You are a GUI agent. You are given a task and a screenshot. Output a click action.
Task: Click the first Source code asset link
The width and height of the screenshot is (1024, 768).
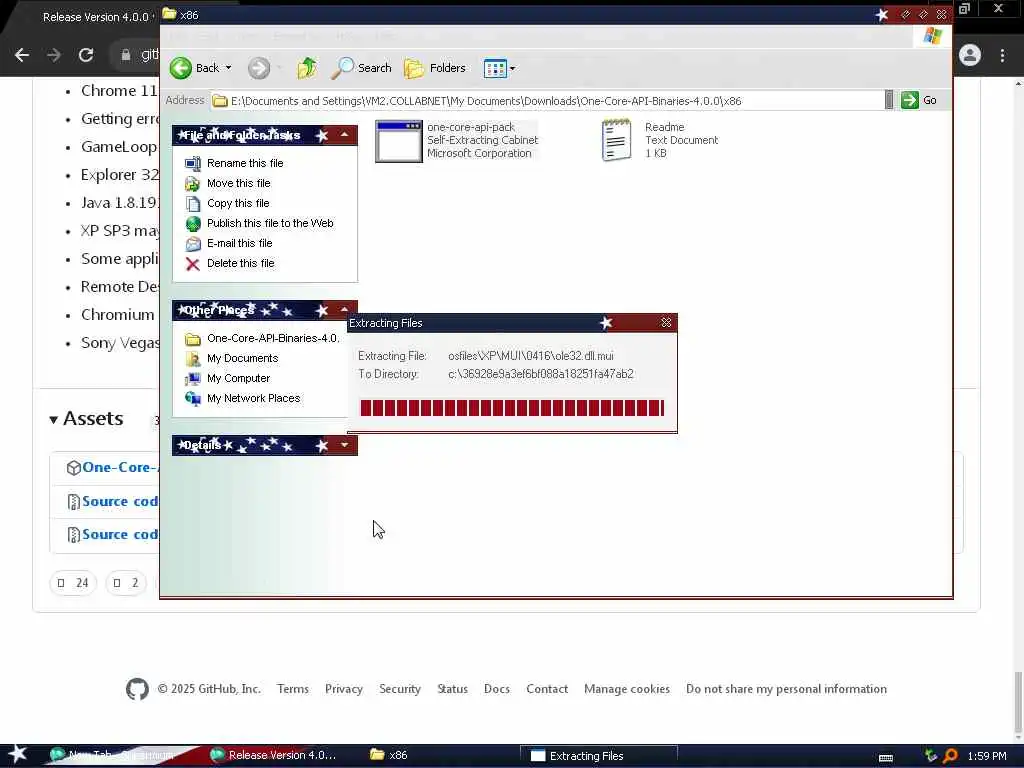point(120,502)
